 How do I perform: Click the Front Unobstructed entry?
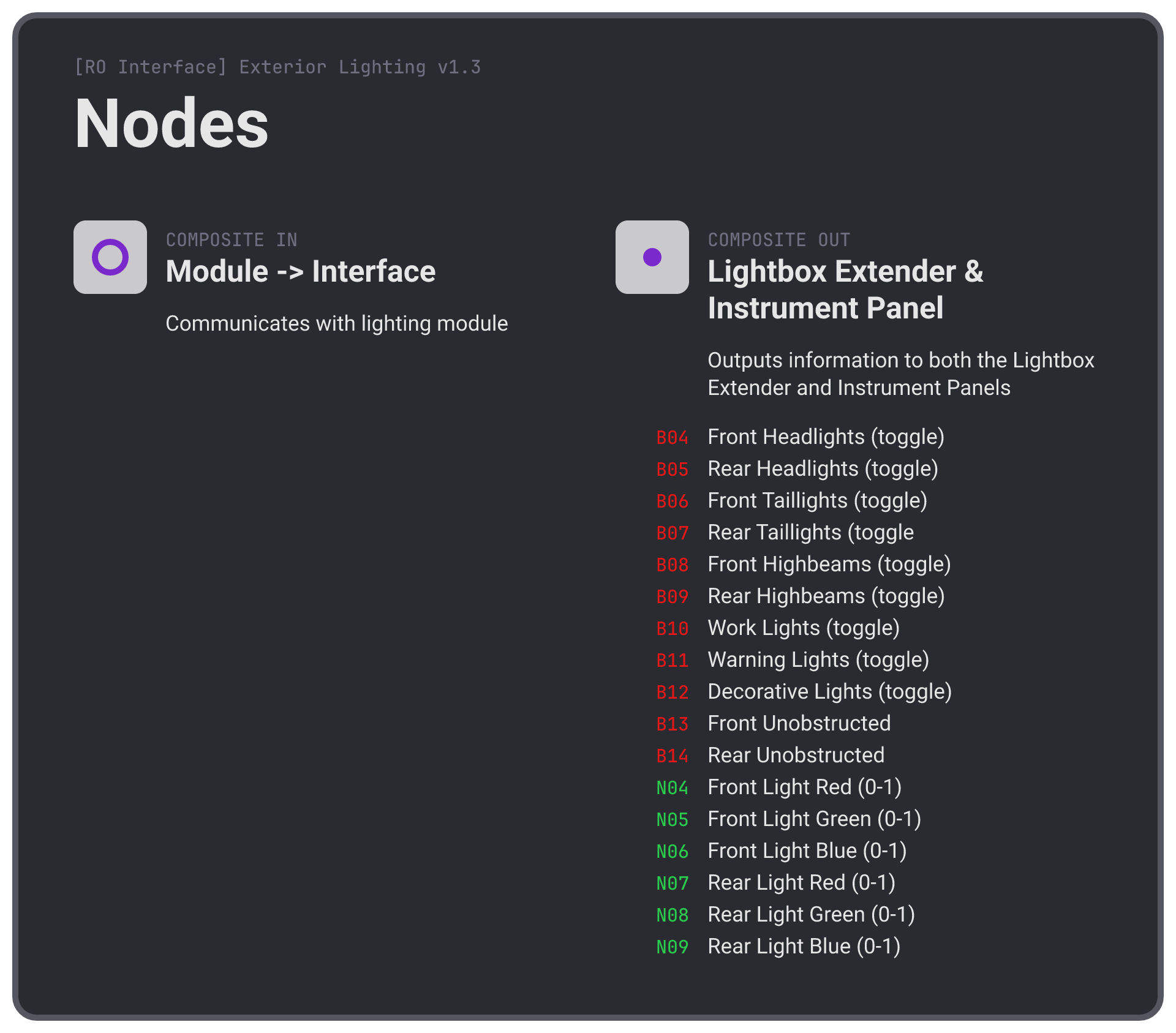pos(799,724)
